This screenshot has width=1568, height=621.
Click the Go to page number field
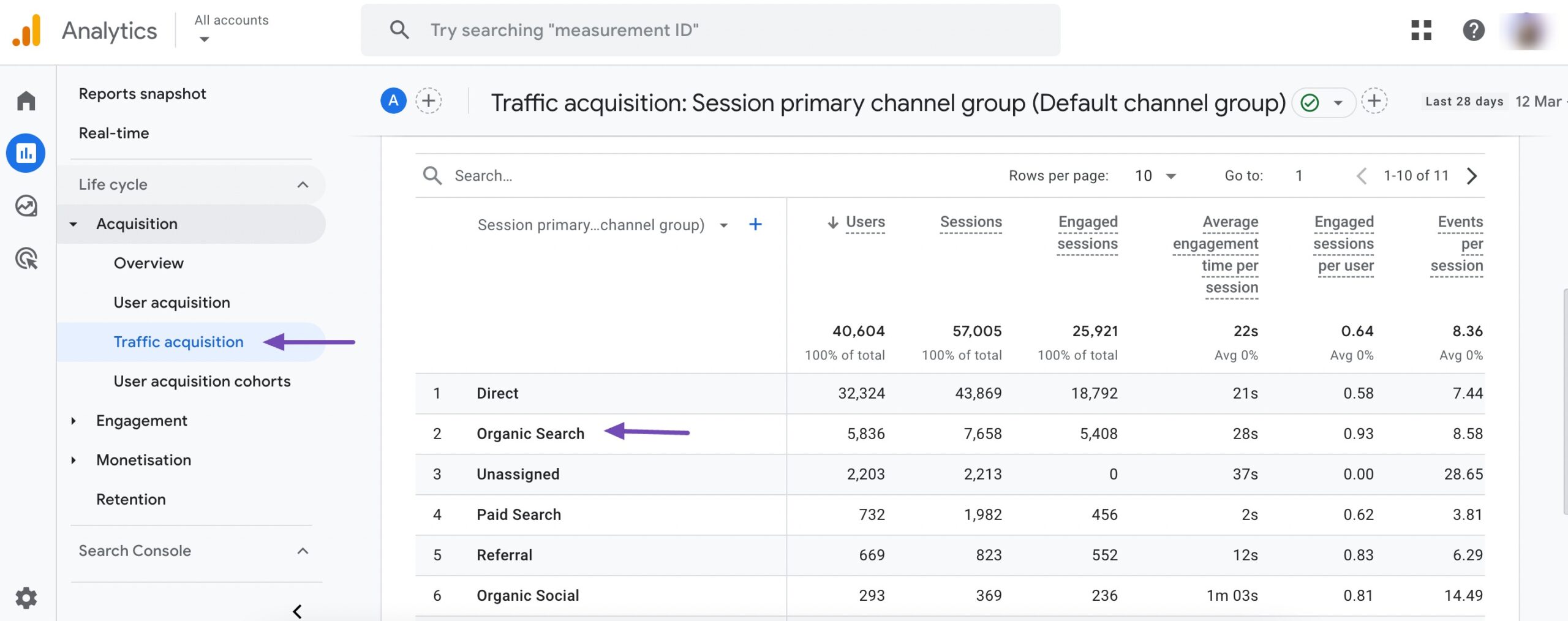1299,176
